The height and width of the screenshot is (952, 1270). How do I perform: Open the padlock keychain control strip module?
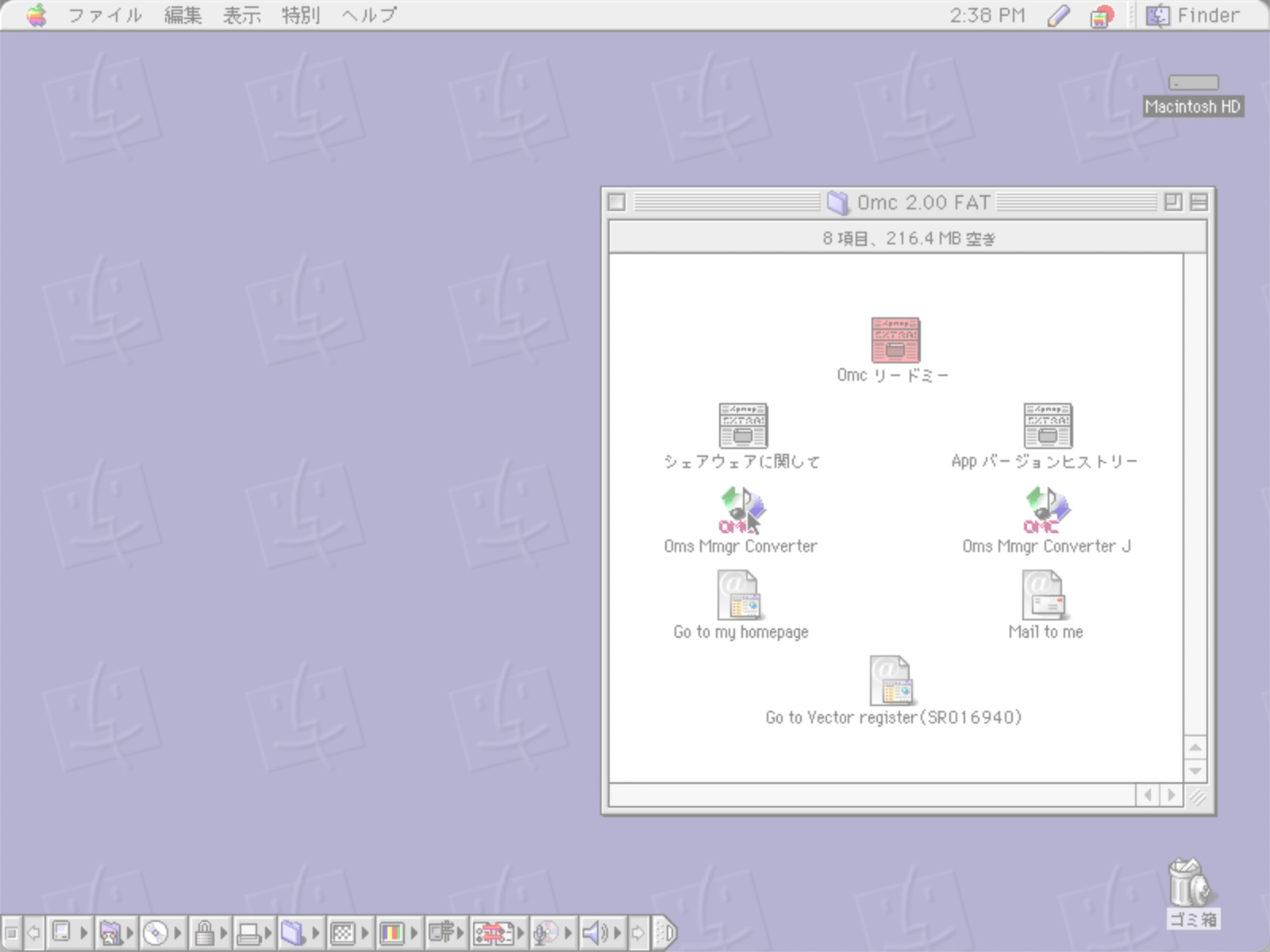point(210,933)
